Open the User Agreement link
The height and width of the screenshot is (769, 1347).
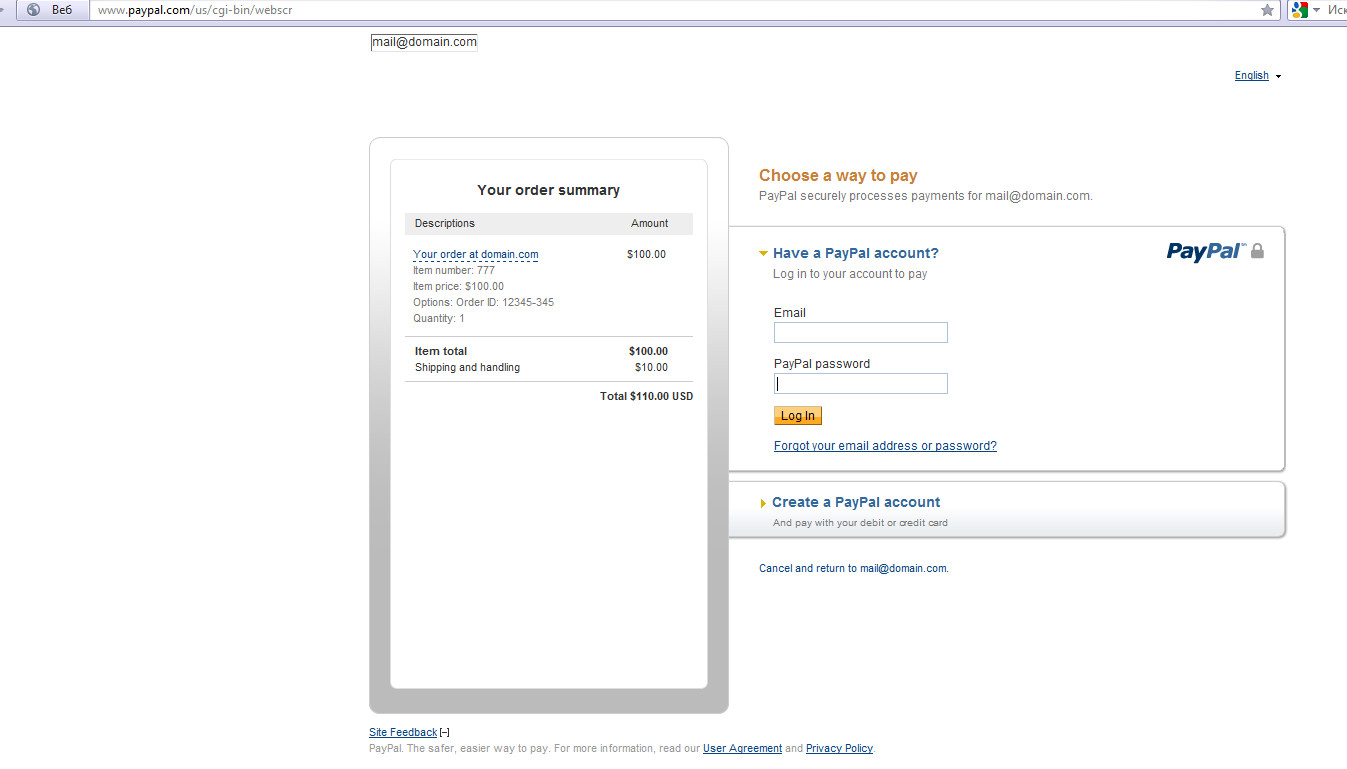pos(742,748)
